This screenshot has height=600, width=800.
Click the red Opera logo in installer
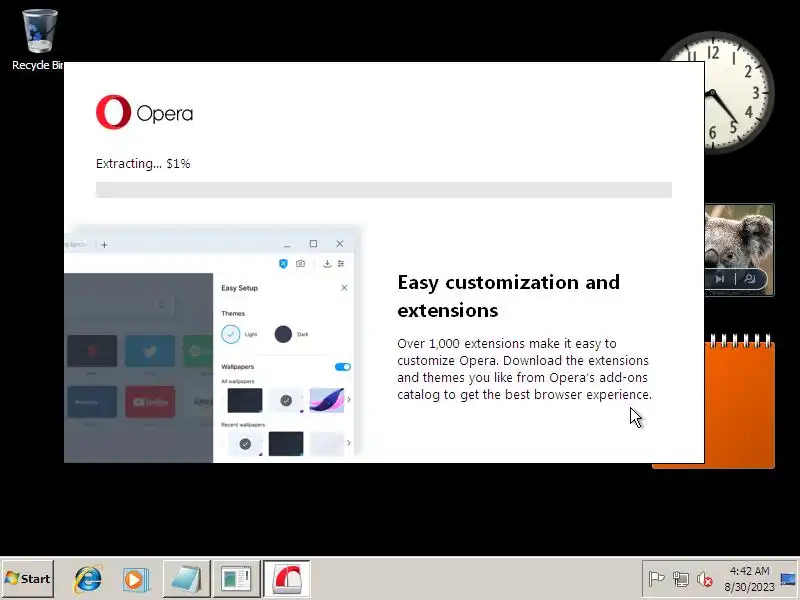click(113, 112)
